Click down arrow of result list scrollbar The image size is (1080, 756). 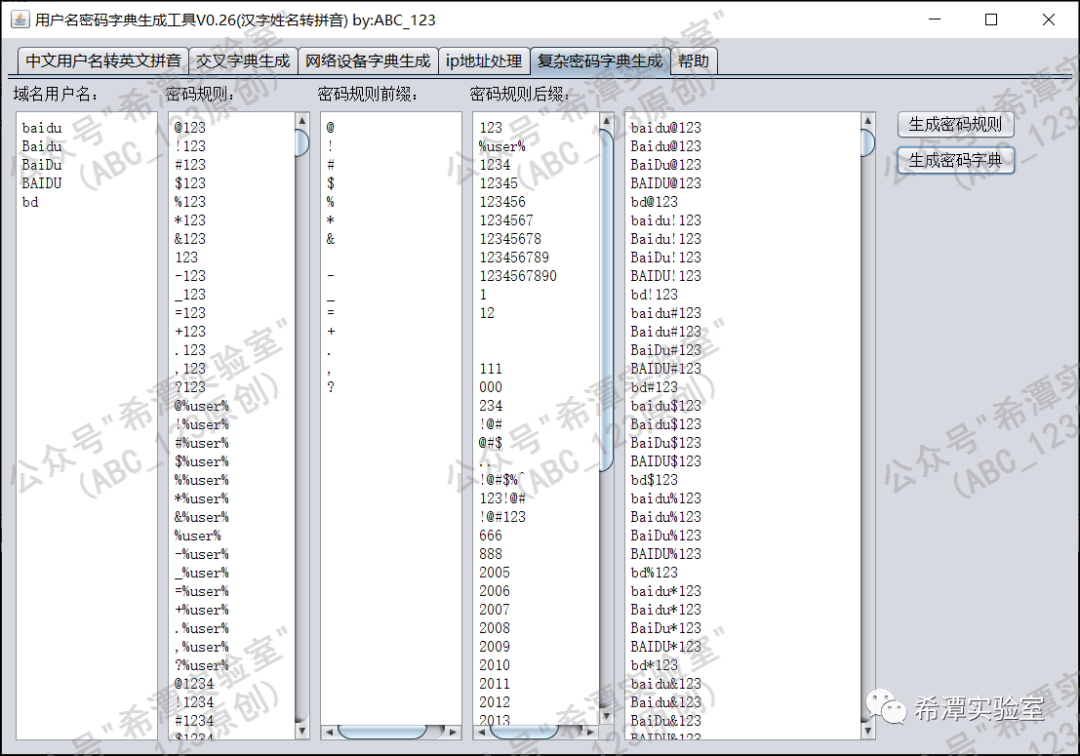868,731
